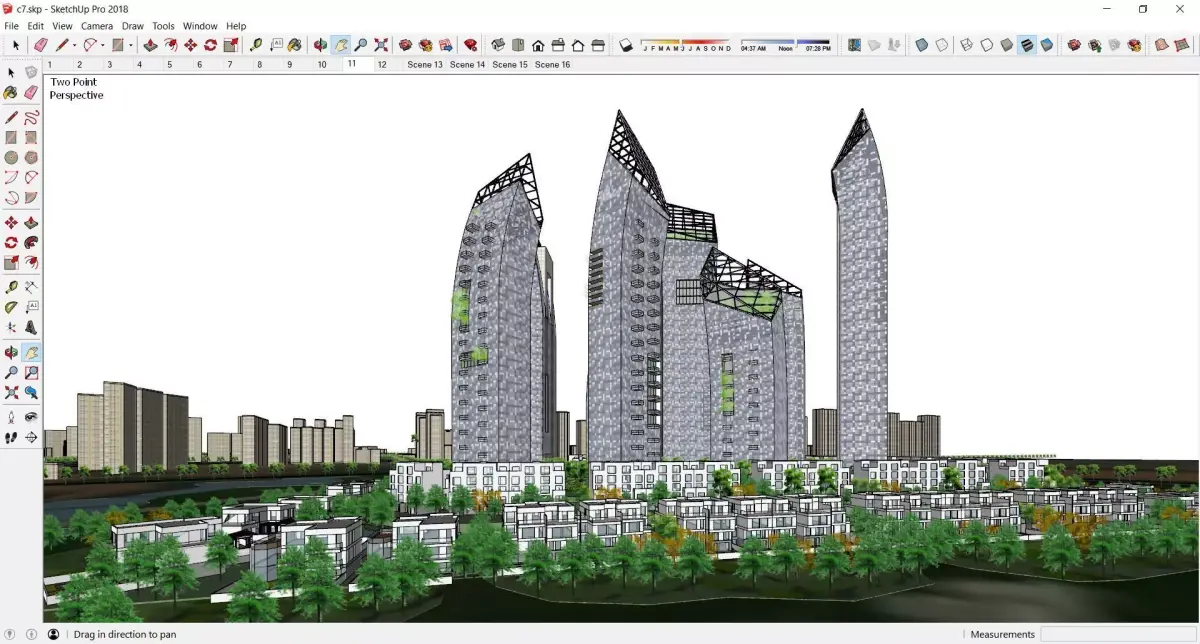Image resolution: width=1200 pixels, height=644 pixels.
Task: Click Push/Pull in the top toolbar
Action: (150, 45)
